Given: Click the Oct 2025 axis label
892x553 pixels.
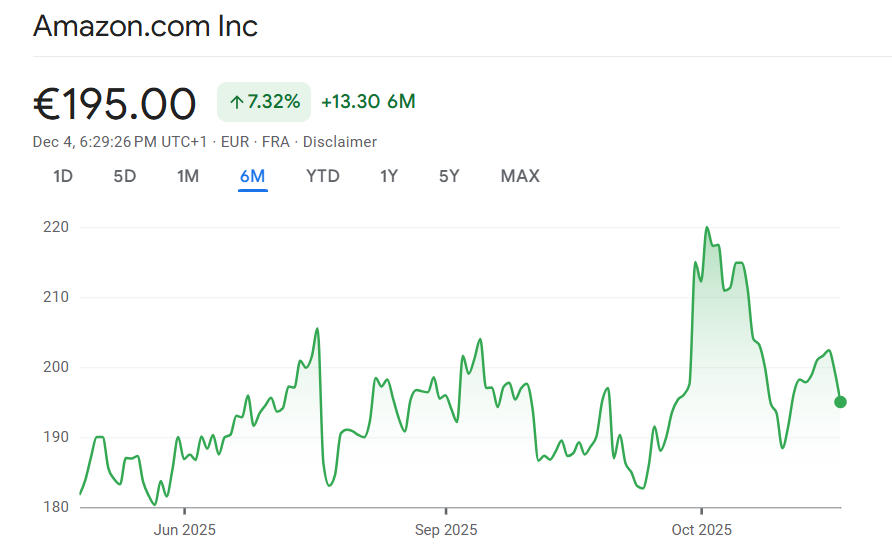Looking at the screenshot, I should click(x=702, y=530).
